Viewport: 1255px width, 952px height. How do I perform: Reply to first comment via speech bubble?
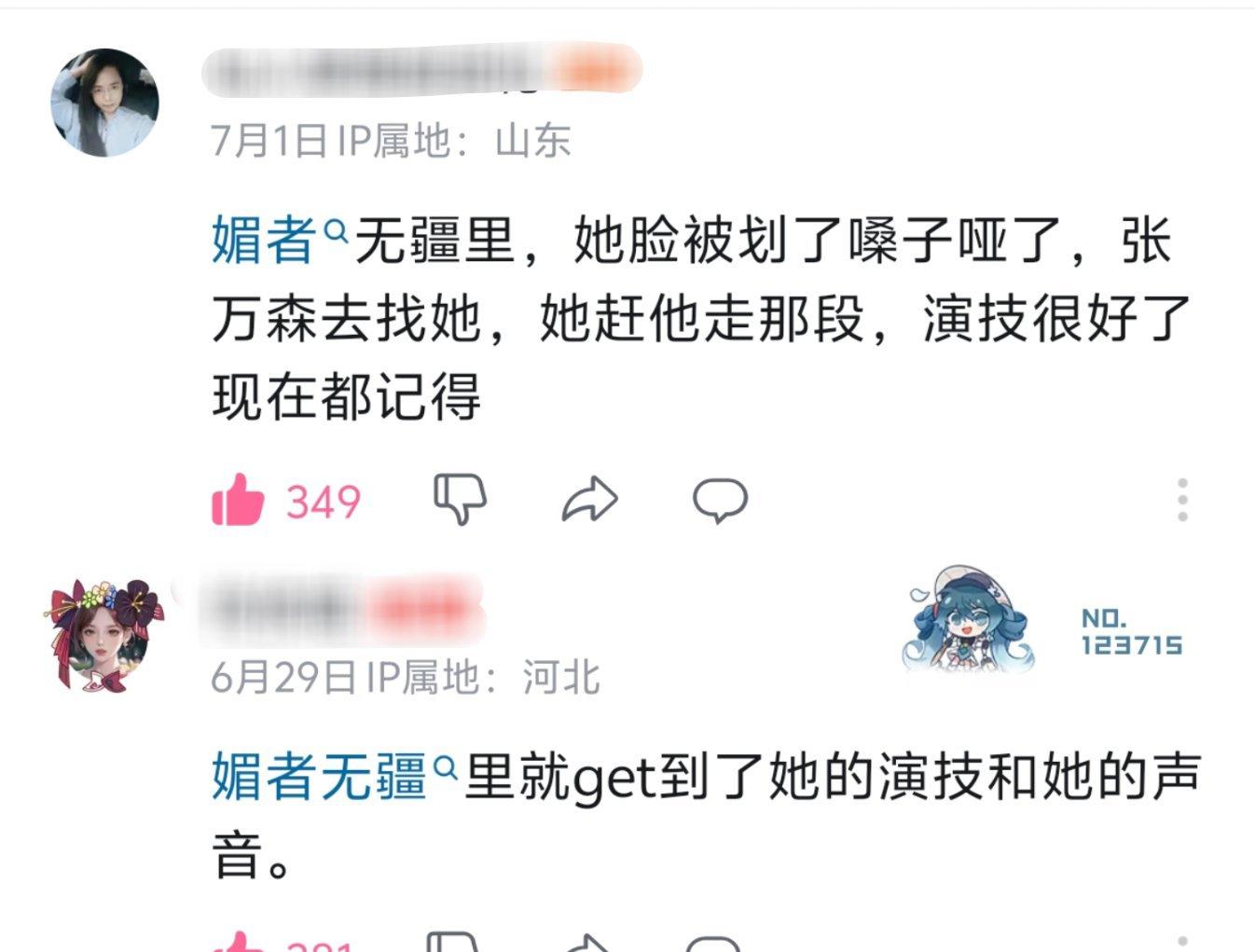pos(720,501)
